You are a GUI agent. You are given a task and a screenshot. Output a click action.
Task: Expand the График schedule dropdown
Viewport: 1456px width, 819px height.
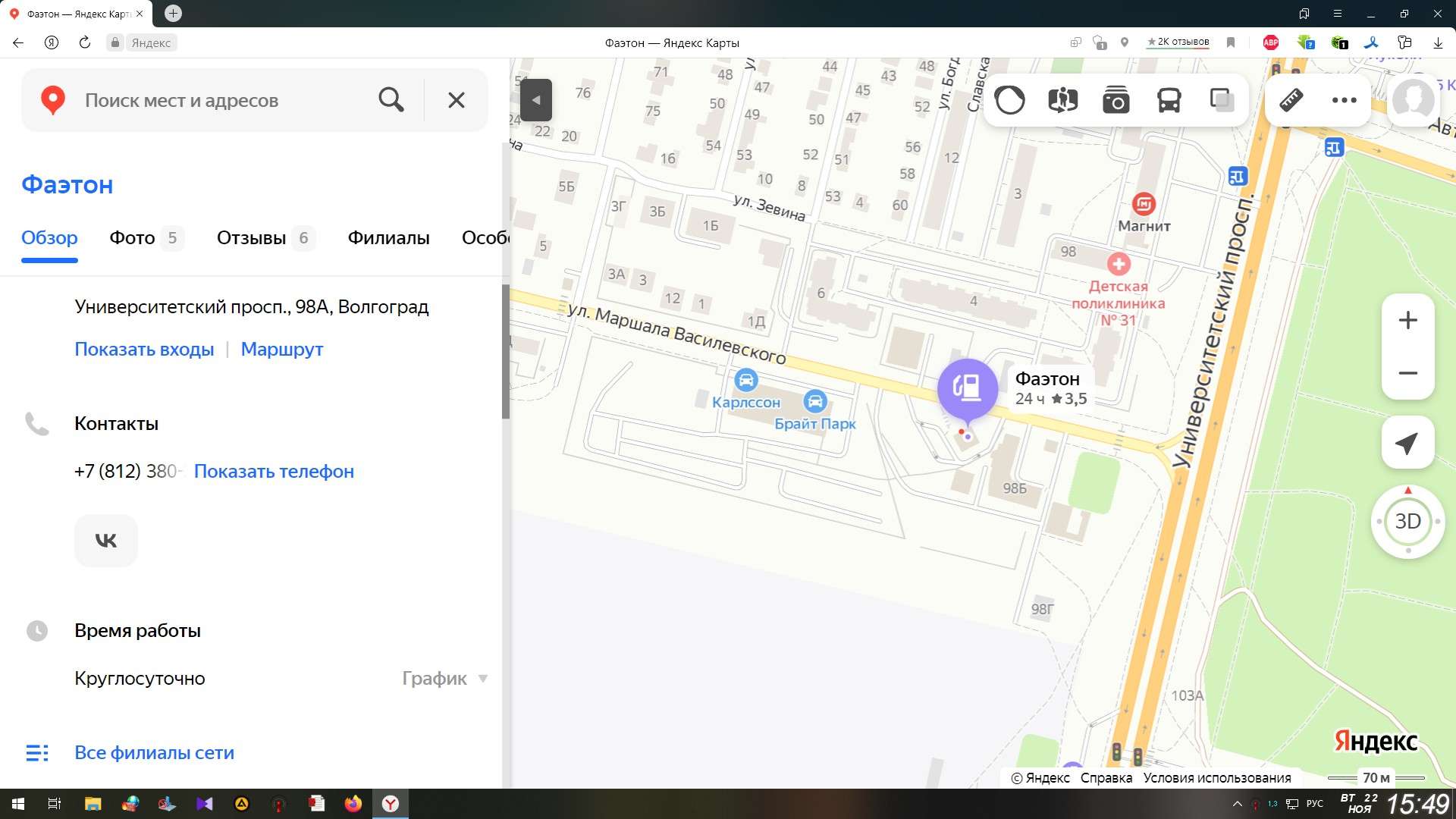pos(445,679)
